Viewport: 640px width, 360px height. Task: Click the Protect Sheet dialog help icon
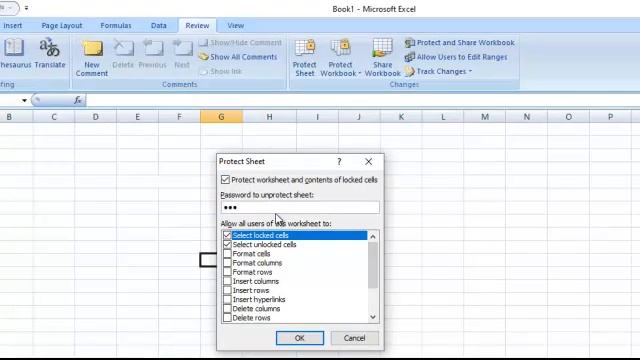pos(339,162)
